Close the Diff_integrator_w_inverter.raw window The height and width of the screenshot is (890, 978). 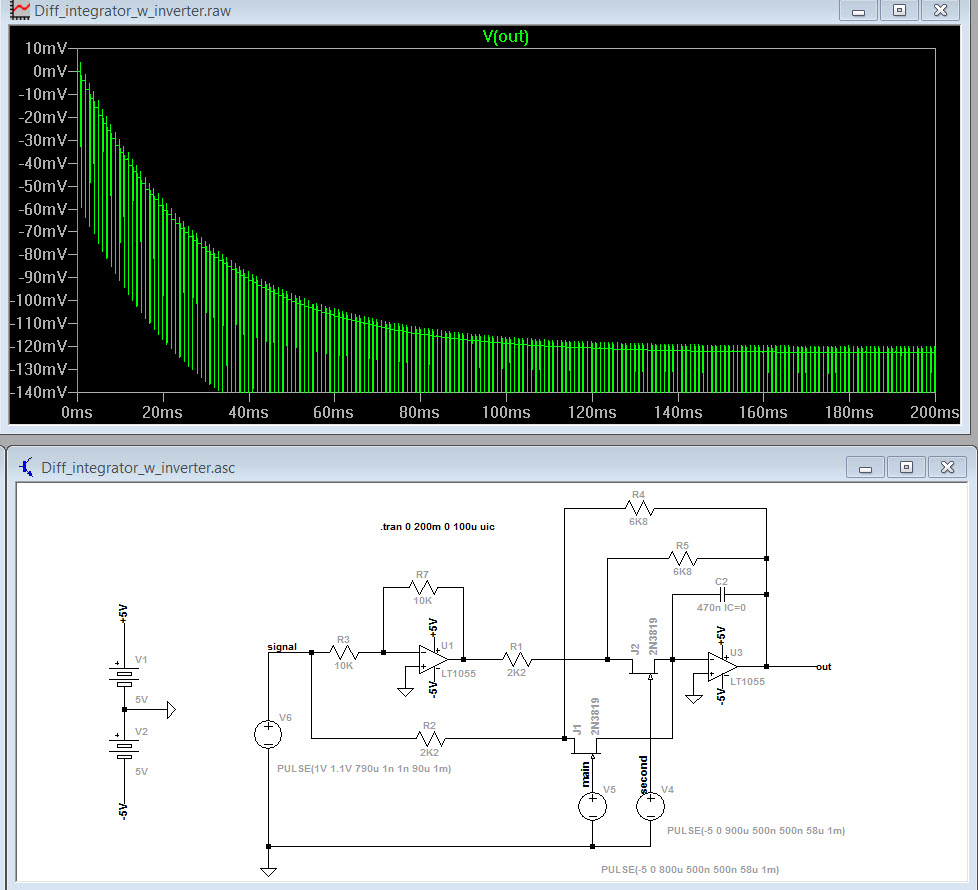coord(940,10)
